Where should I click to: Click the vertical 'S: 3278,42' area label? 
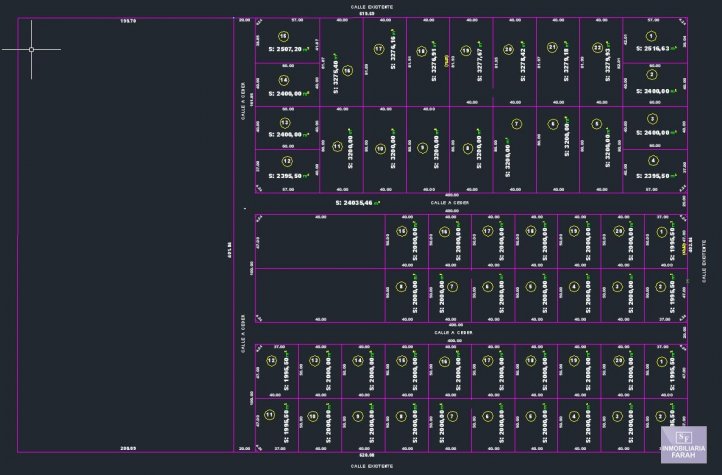523,61
